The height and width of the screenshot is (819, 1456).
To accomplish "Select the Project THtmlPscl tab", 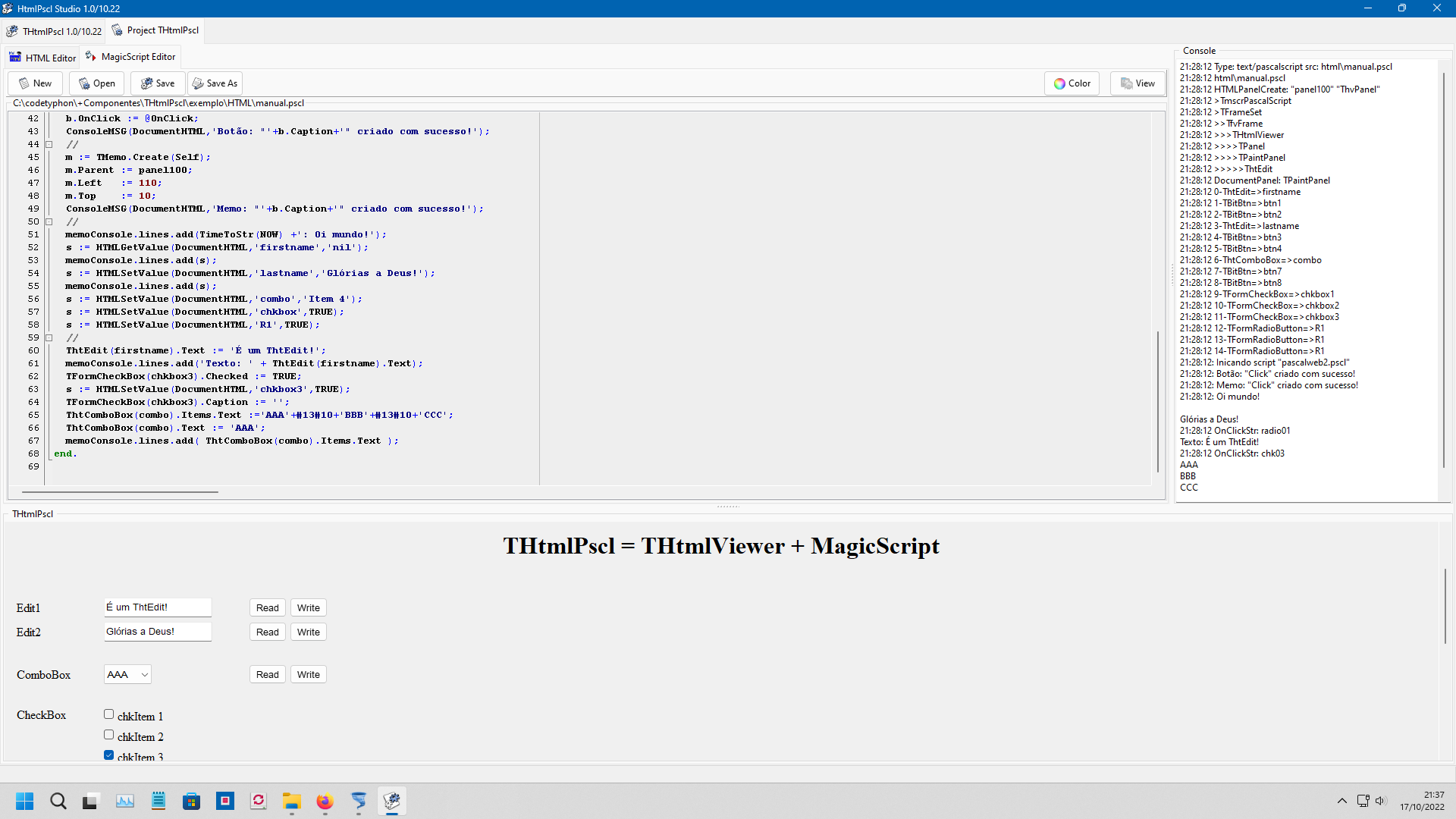I will point(155,30).
